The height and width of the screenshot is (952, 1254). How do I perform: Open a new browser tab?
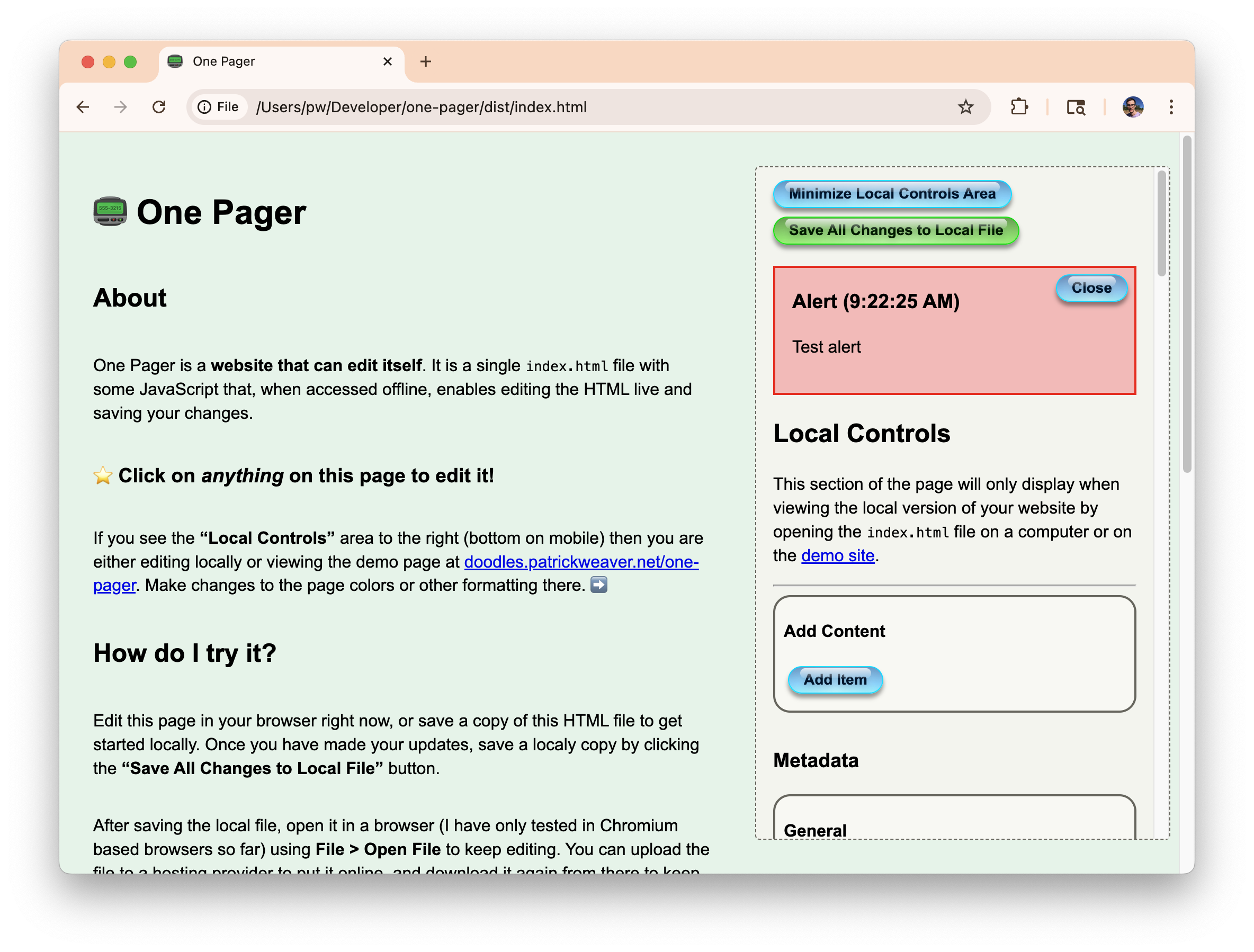426,61
